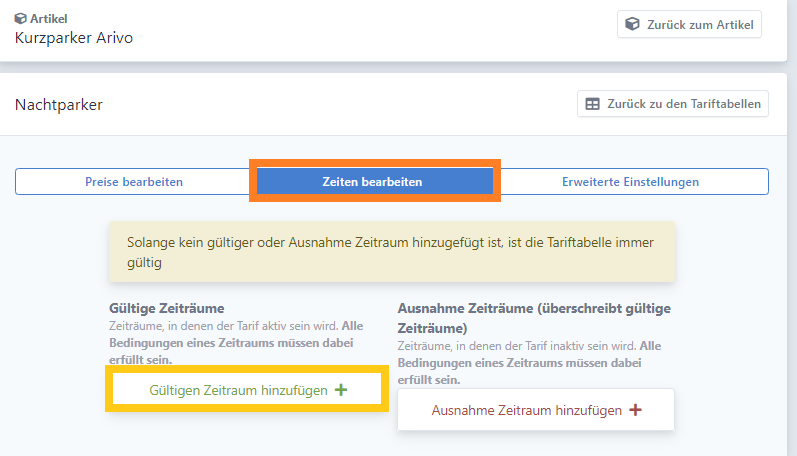This screenshot has height=456, width=797.
Task: Click the table icon in Zurück zu den Tariftabellen
Action: point(593,104)
